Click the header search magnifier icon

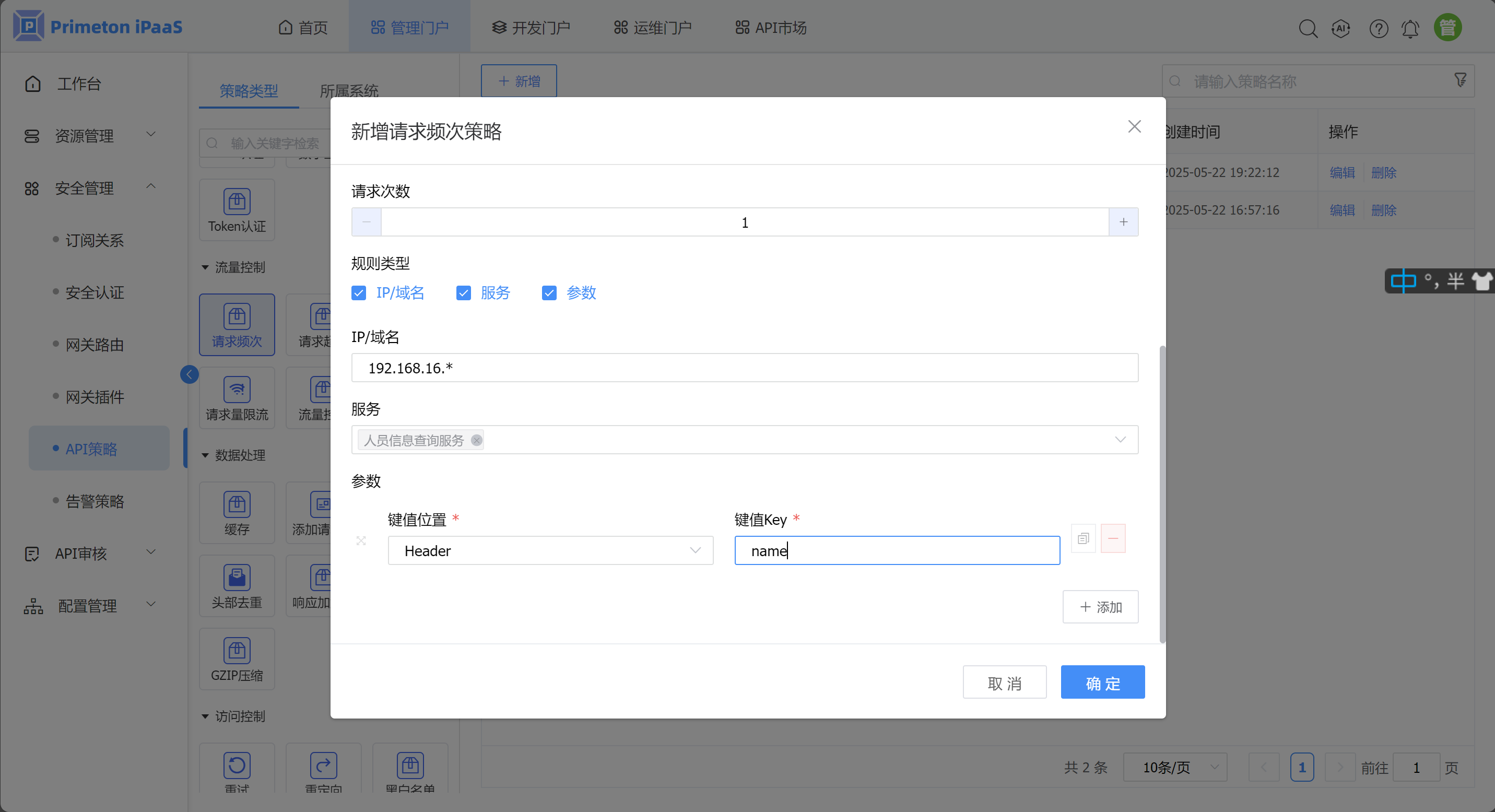1308,28
